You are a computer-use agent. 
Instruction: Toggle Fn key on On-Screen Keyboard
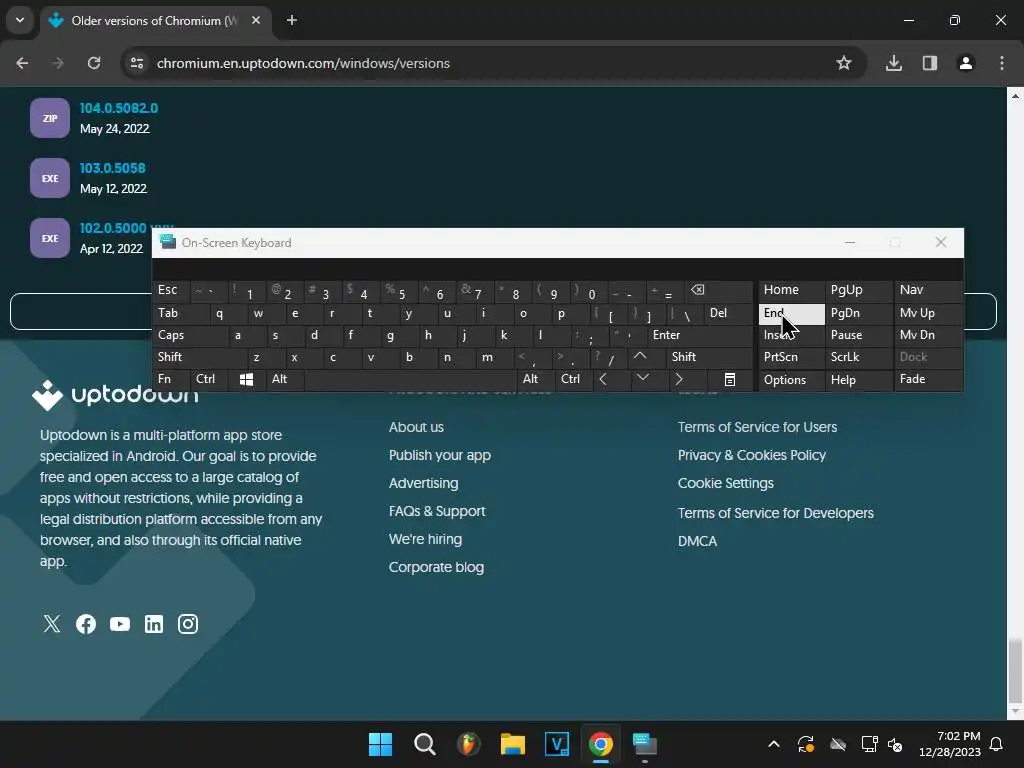(x=171, y=379)
